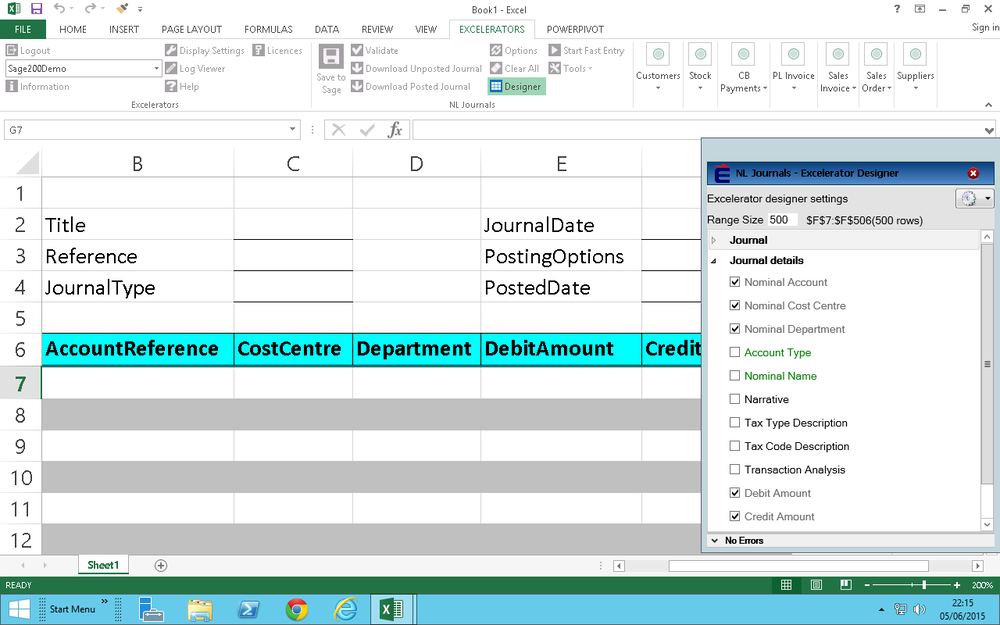Click Download Unposted Journal
Screen dimensions: 1000x625
coord(416,68)
